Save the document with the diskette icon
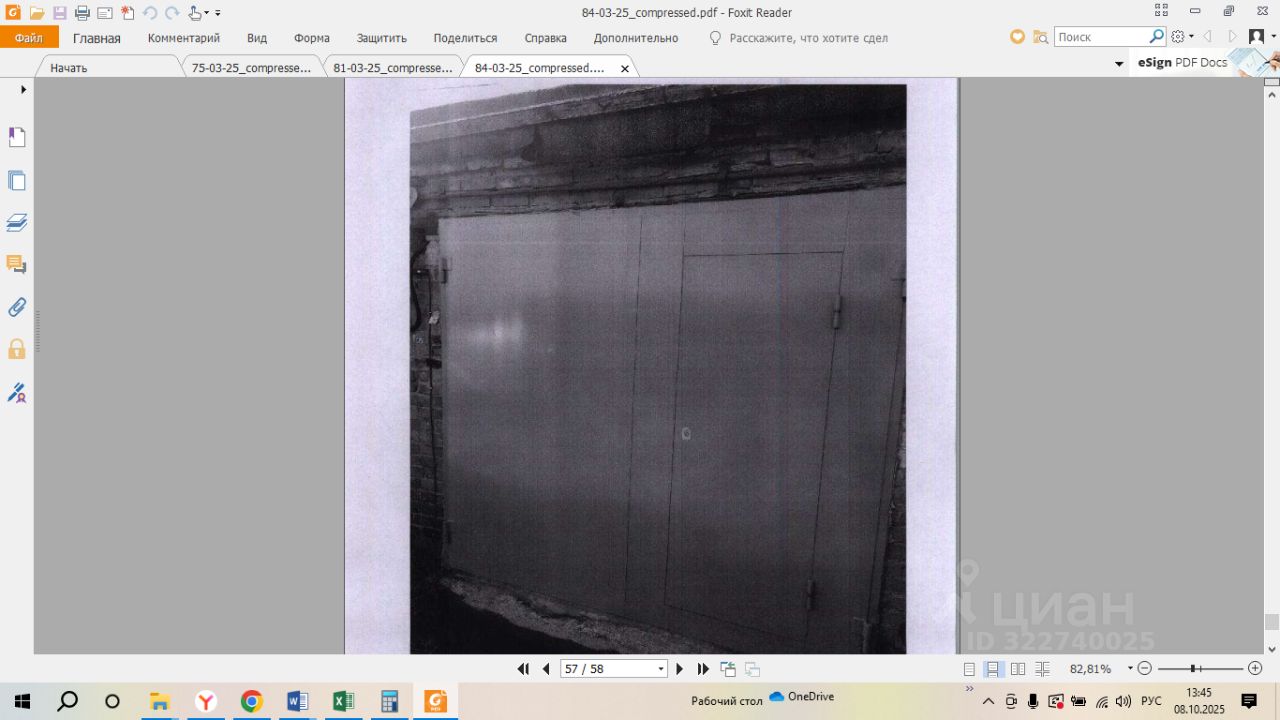1280x720 pixels. (59, 13)
